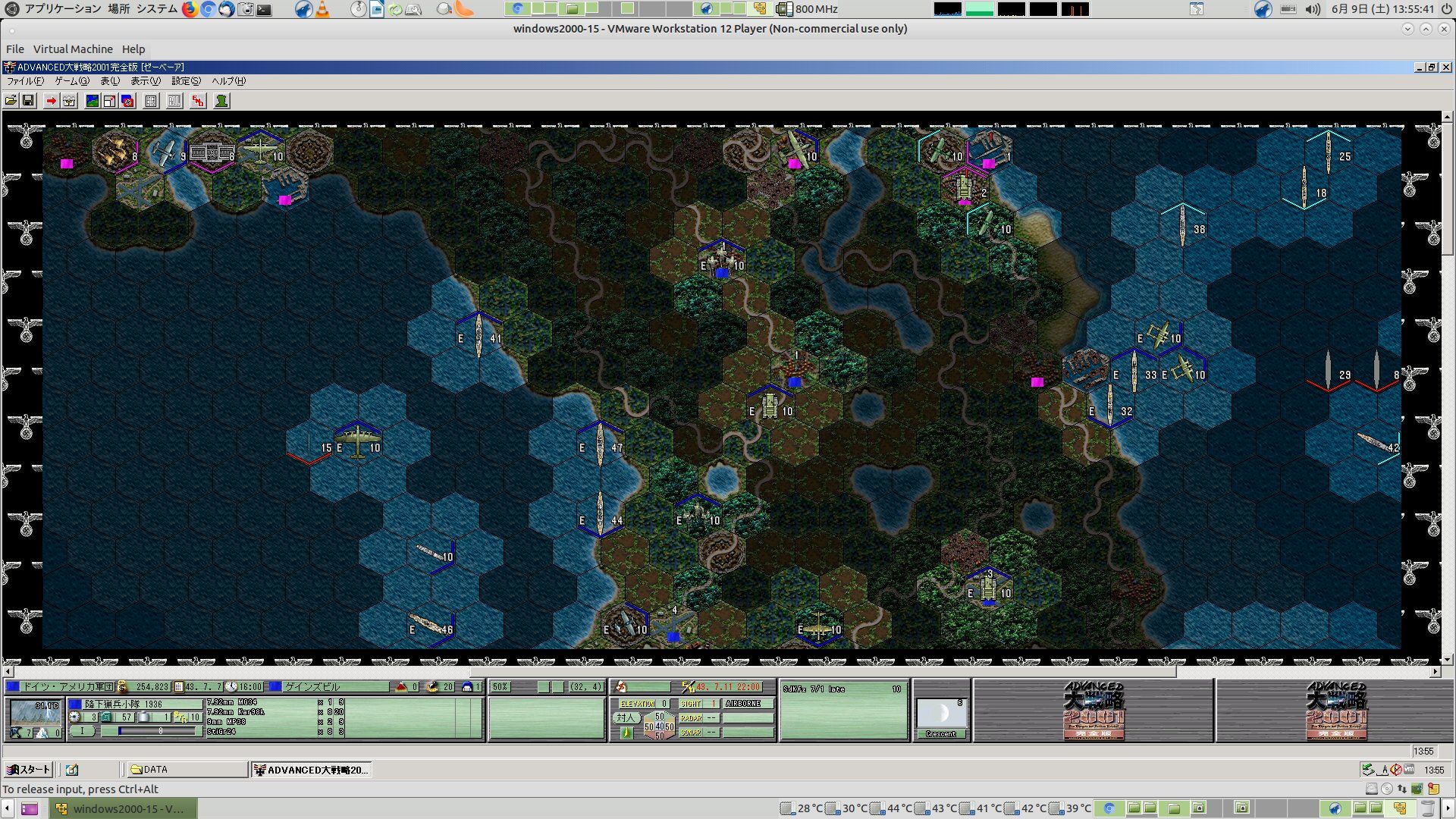Viewport: 1456px width, 819px height.
Task: Click the red-blue overlapping squares toolbar icon
Action: (x=127, y=101)
